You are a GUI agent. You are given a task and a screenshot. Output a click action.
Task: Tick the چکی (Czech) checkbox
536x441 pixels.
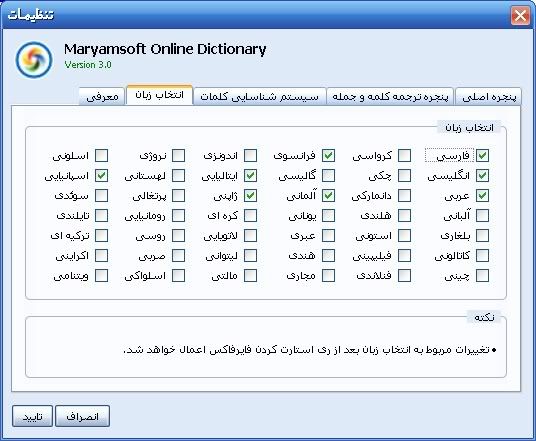[x=404, y=176]
